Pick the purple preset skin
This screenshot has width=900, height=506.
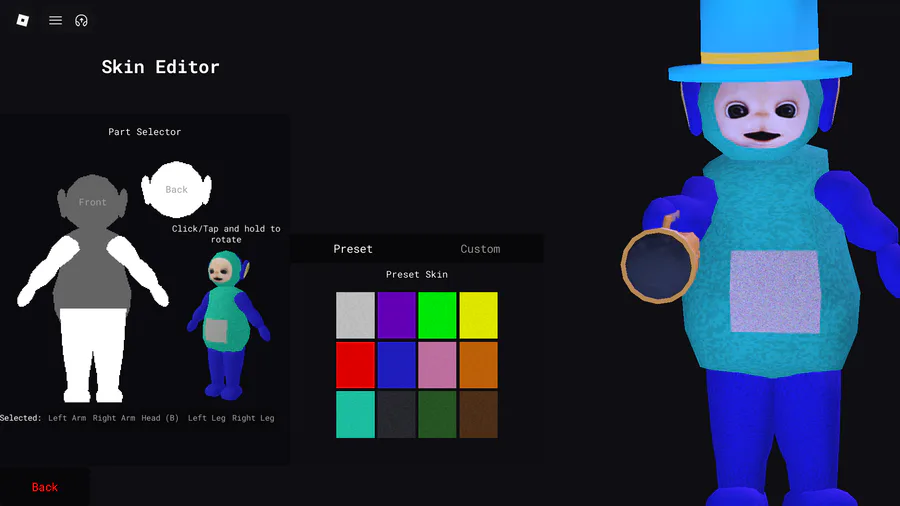click(396, 315)
